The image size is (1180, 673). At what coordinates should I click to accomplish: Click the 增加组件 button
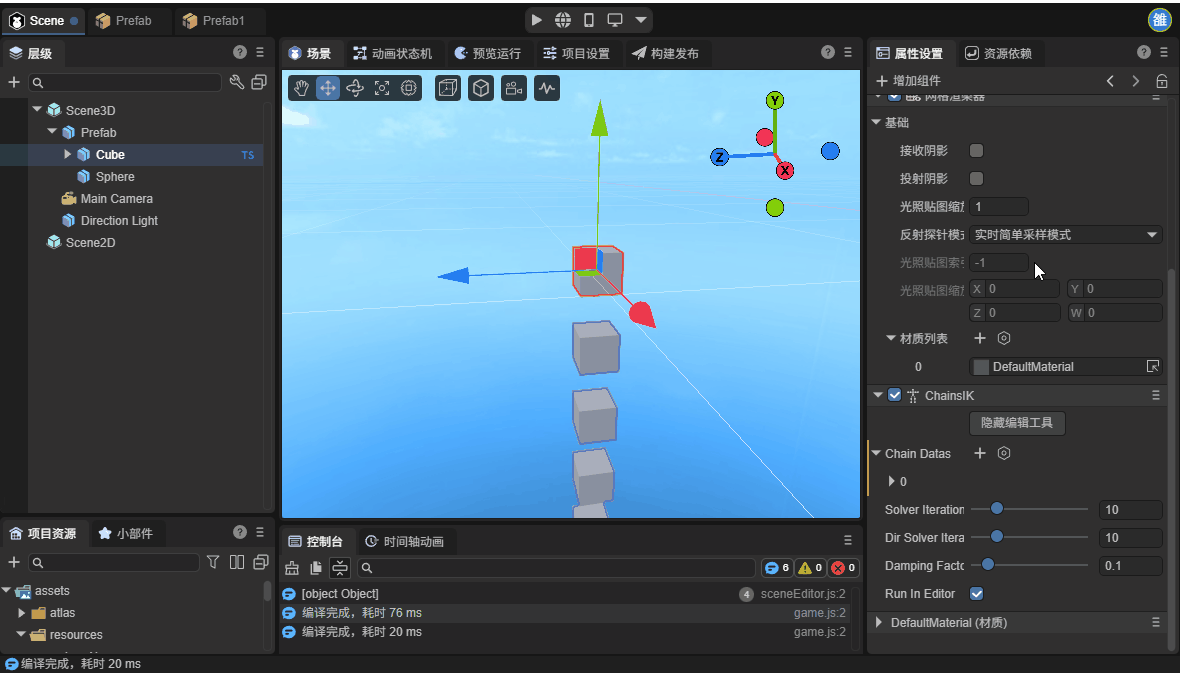[908, 81]
